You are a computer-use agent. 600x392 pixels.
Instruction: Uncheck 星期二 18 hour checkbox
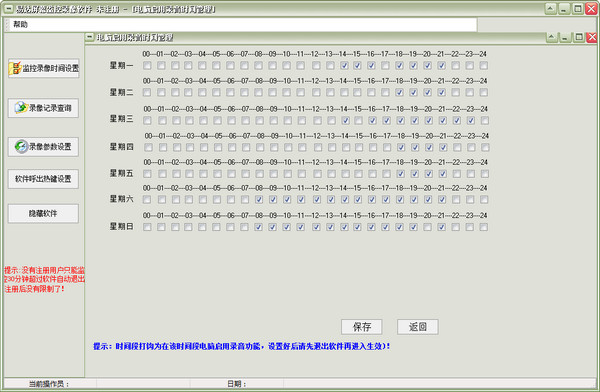[x=399, y=92]
